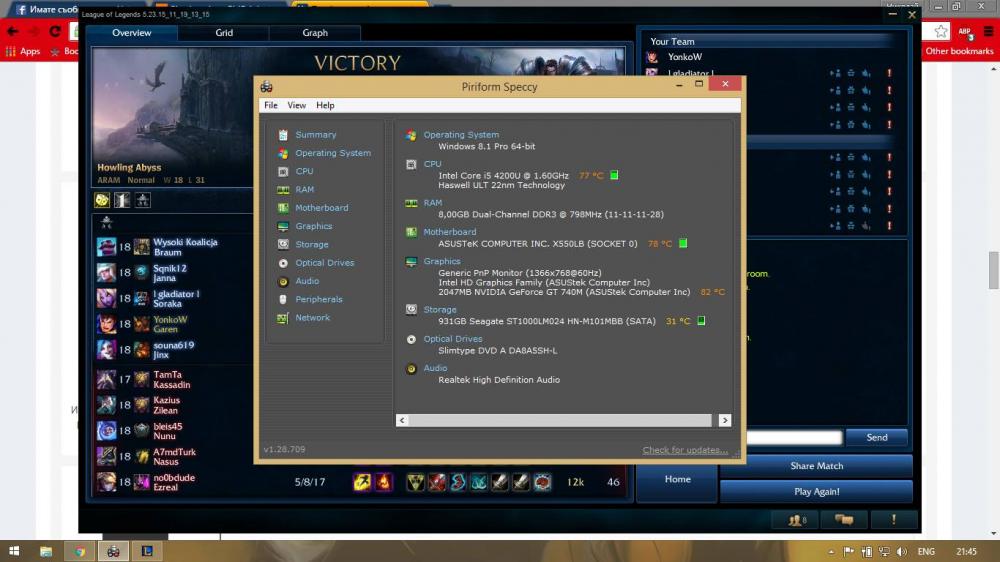Click the RAM stick icon in summary pane

click(411, 203)
